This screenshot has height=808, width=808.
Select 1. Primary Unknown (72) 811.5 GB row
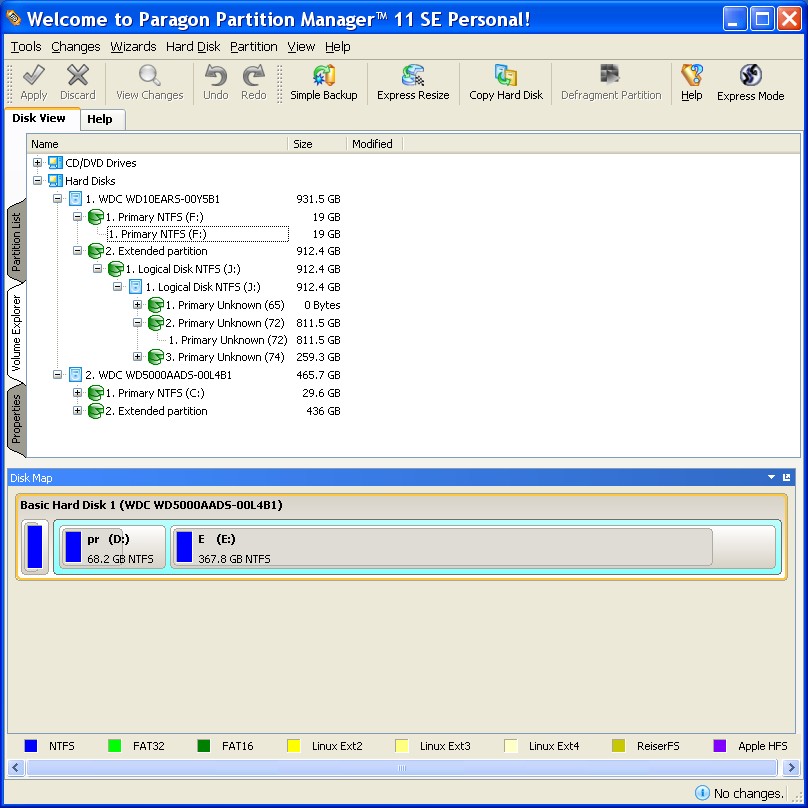click(228, 340)
